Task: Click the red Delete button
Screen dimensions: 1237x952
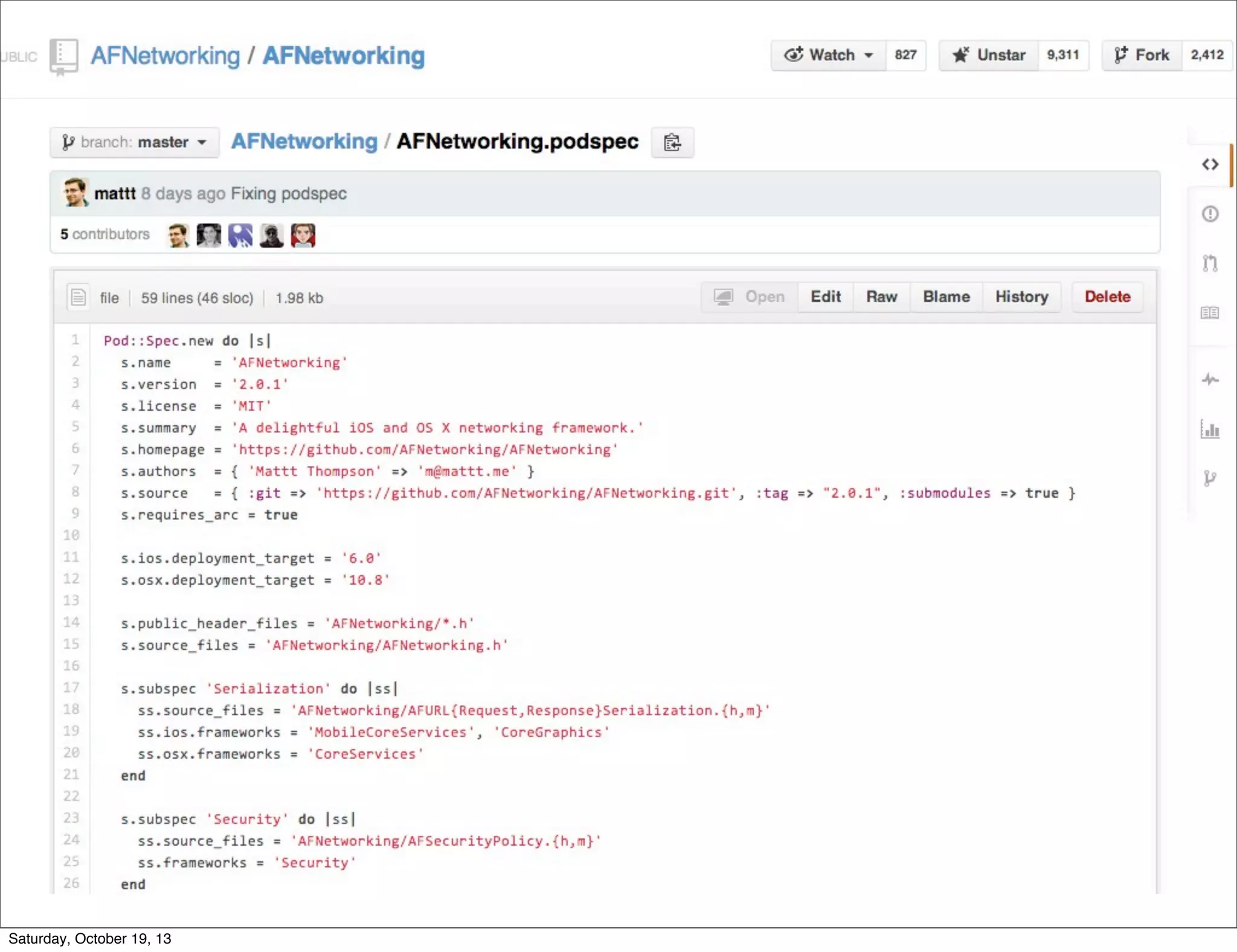Action: pos(1107,297)
